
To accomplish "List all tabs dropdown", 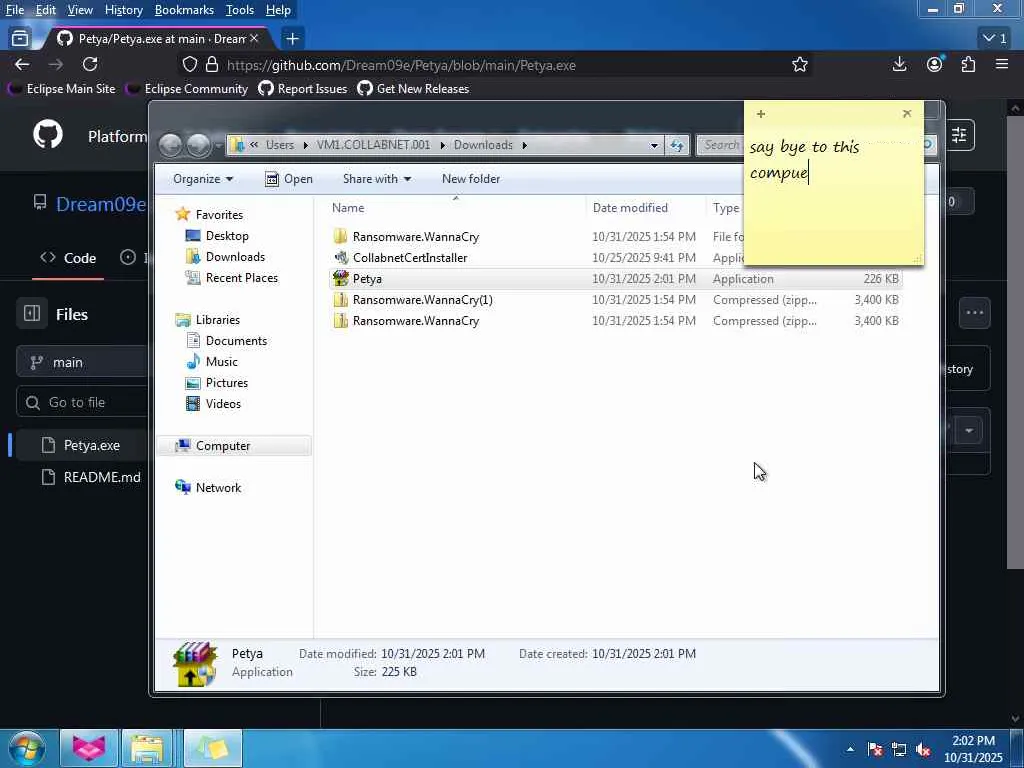I will click(995, 39).
